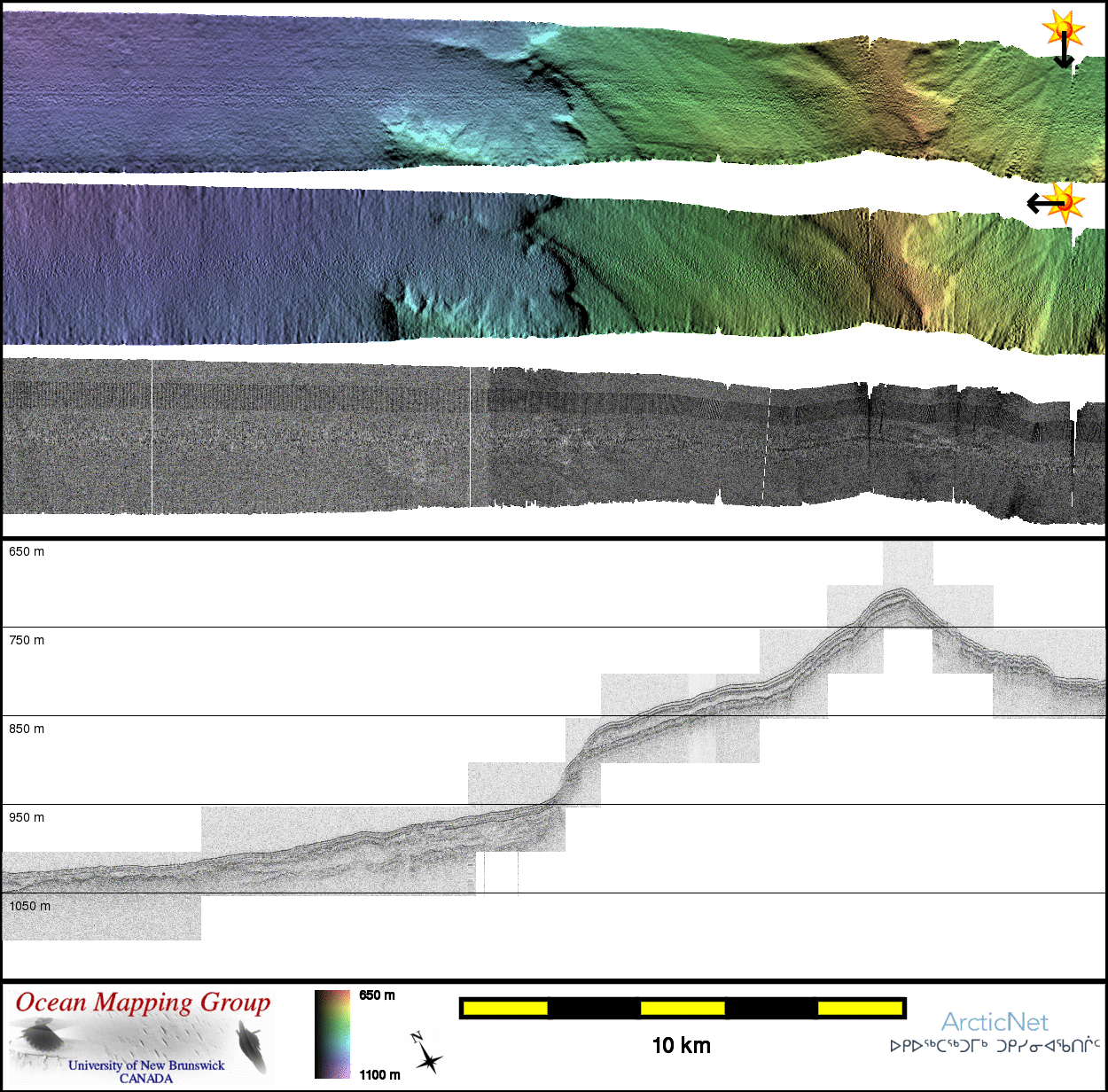This screenshot has width=1108, height=1092.
Task: Click the 1100 m color legend label
Action: [x=379, y=1074]
